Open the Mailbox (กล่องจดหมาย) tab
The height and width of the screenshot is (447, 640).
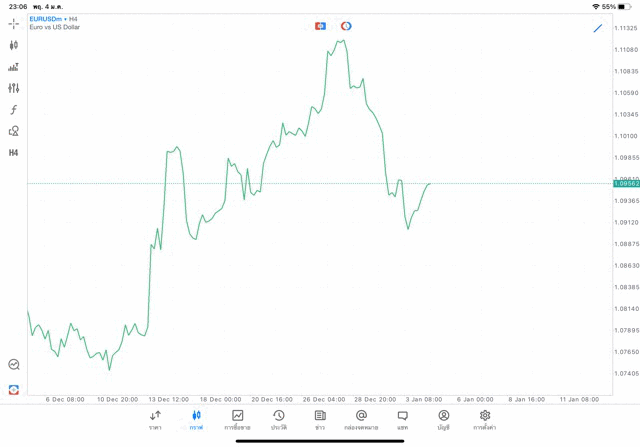[x=361, y=419]
